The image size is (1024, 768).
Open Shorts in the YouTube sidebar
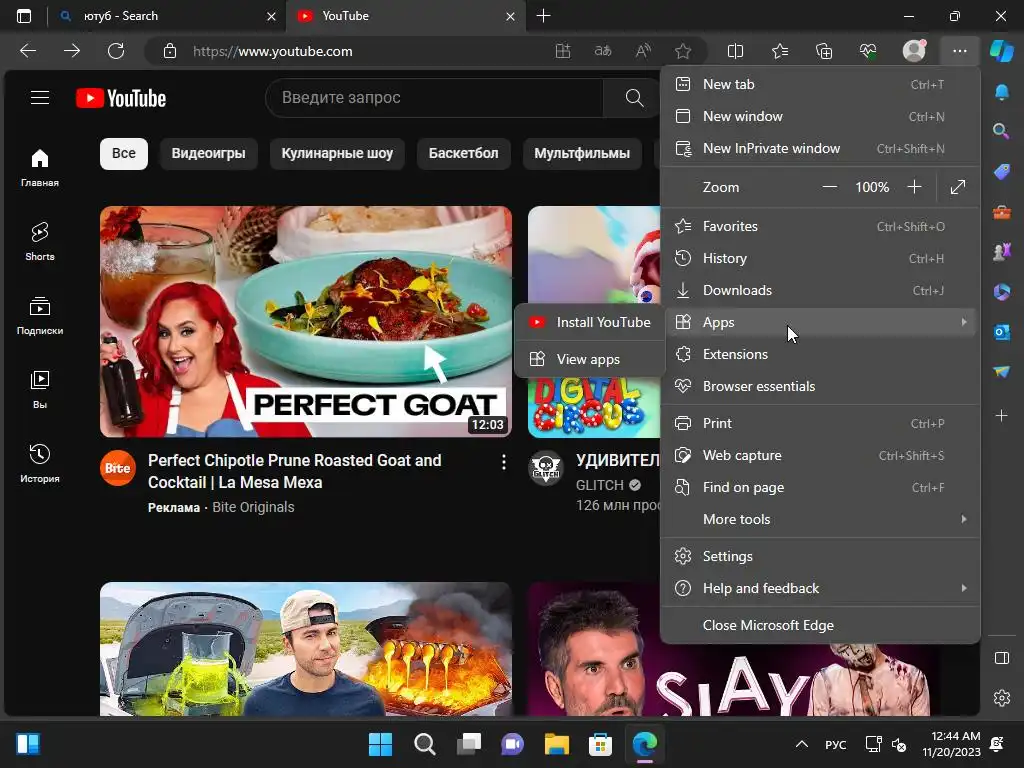[x=40, y=242]
